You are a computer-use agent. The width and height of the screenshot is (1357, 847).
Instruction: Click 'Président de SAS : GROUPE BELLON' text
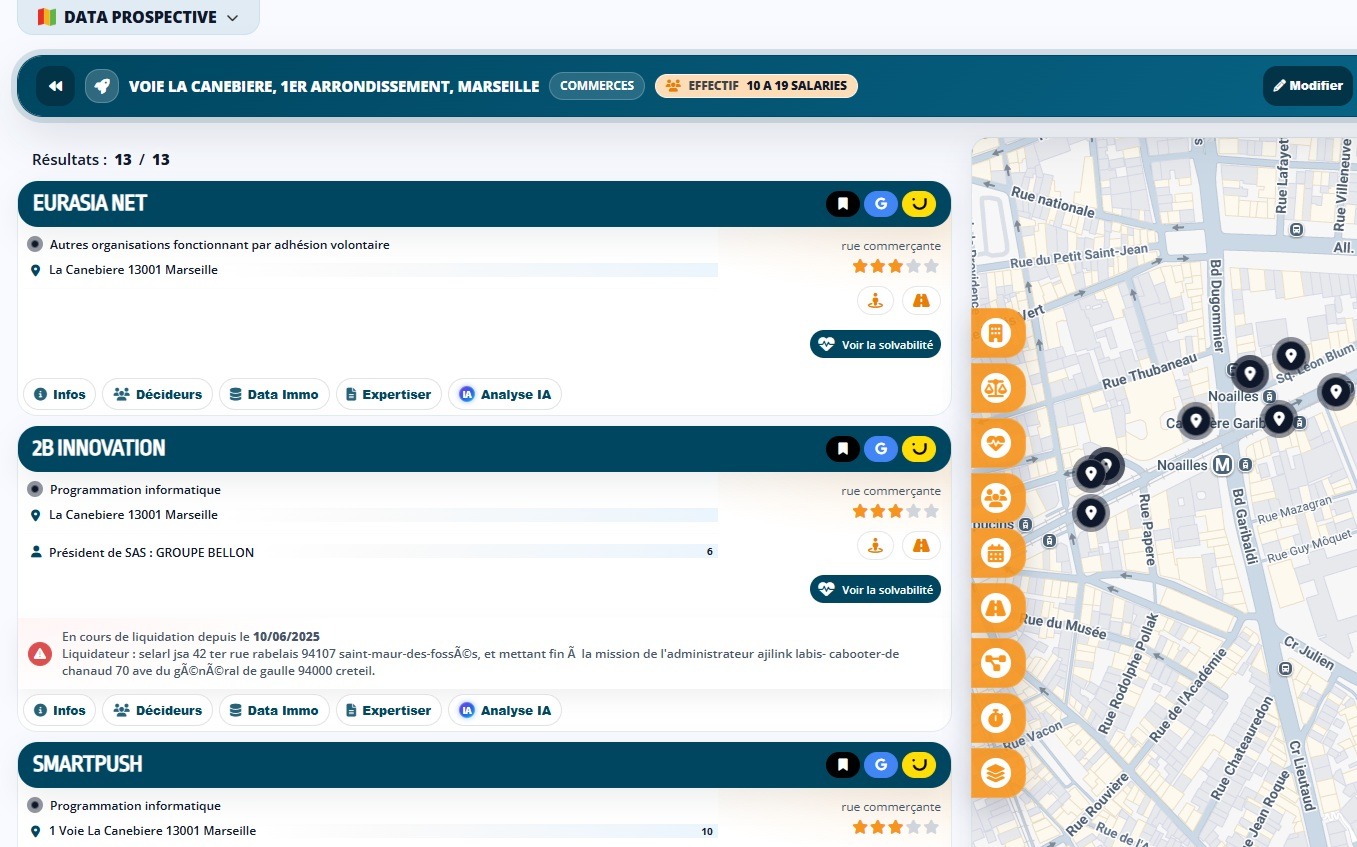click(x=152, y=552)
